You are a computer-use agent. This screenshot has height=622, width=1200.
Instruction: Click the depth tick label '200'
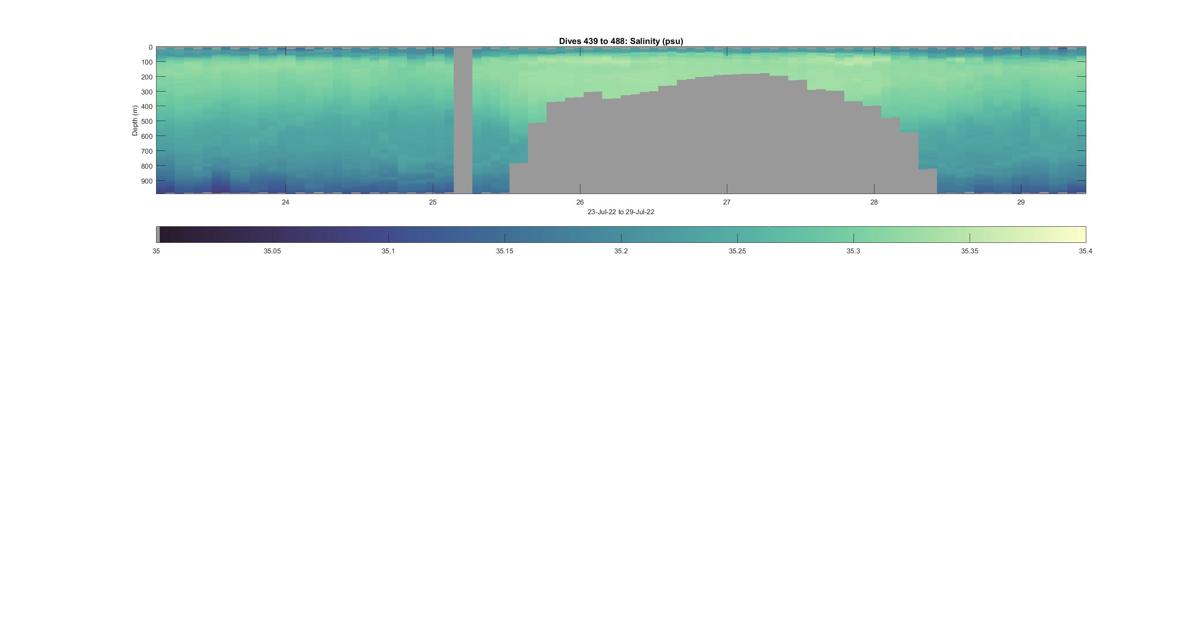click(146, 77)
